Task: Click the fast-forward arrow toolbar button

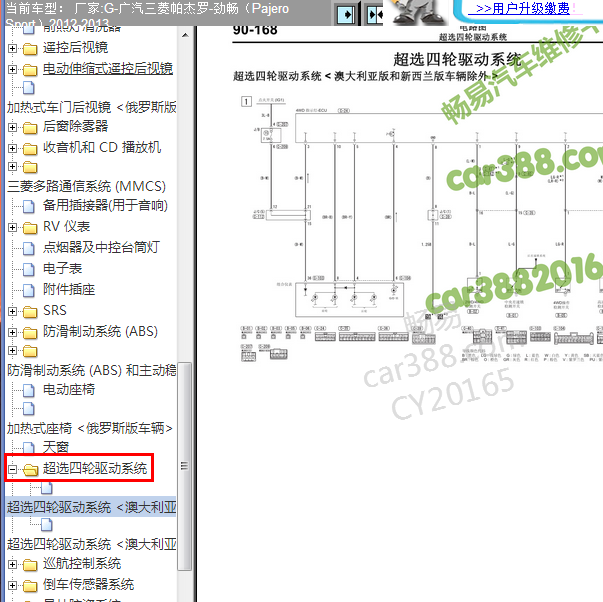Action: point(376,15)
